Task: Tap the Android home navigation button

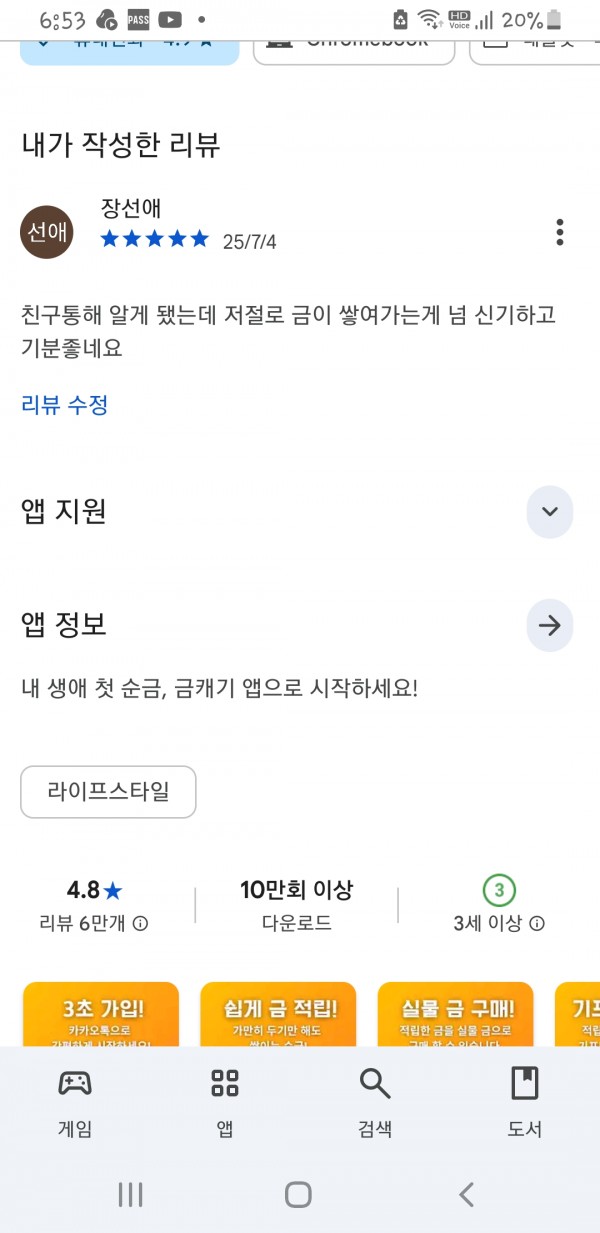Action: (x=298, y=1193)
